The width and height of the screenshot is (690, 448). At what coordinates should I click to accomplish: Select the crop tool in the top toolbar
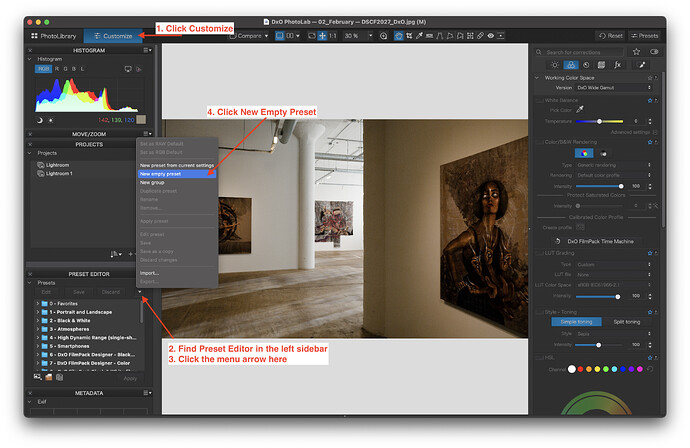[409, 36]
